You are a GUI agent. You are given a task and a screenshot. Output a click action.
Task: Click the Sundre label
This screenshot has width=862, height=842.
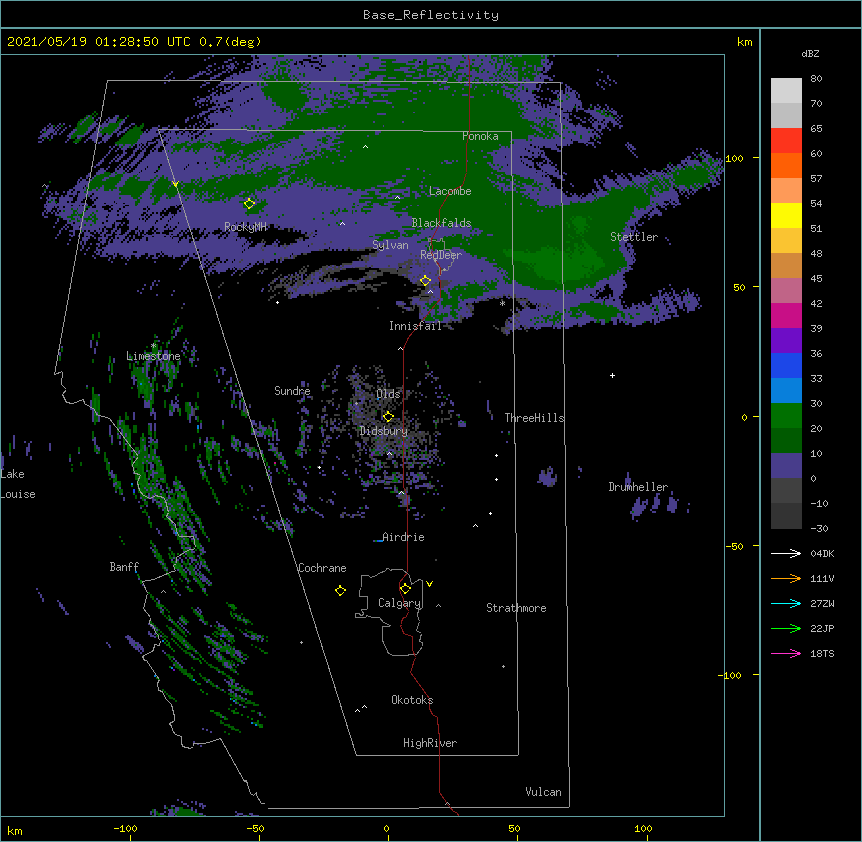click(x=292, y=391)
